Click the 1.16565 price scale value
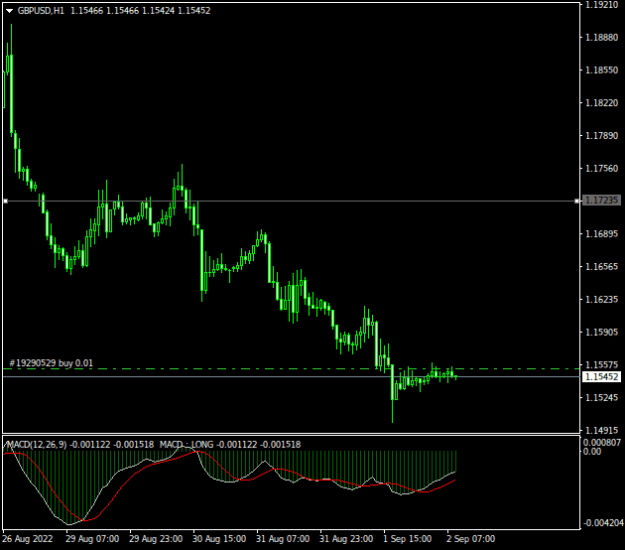625x550 pixels. coord(601,267)
